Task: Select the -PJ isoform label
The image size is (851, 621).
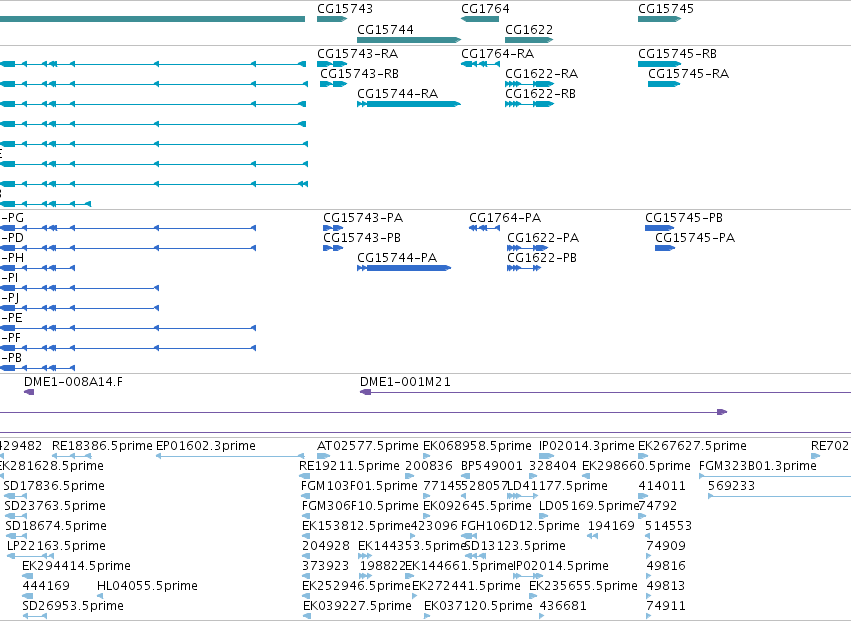Action: 10,298
